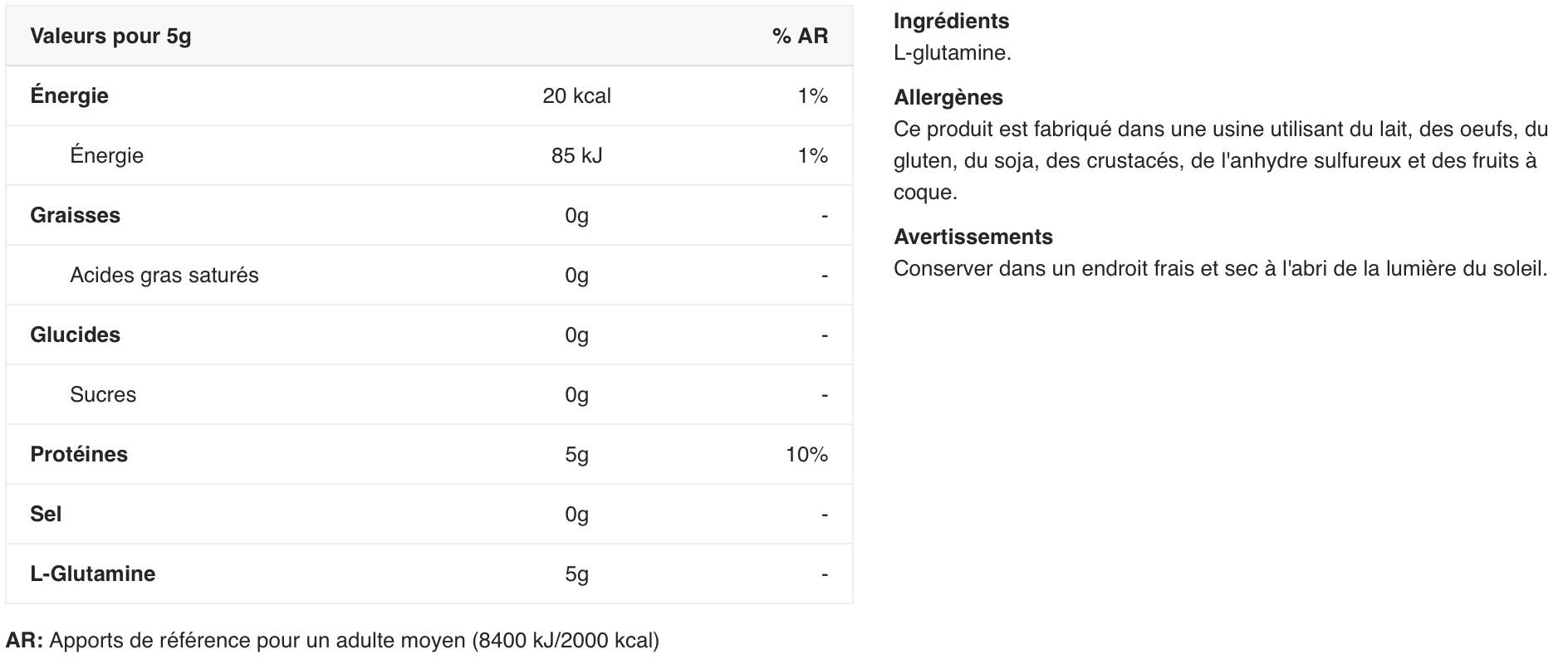Click the 'L-glutamine.' ingredient text
1568x669 pixels.
point(952,53)
